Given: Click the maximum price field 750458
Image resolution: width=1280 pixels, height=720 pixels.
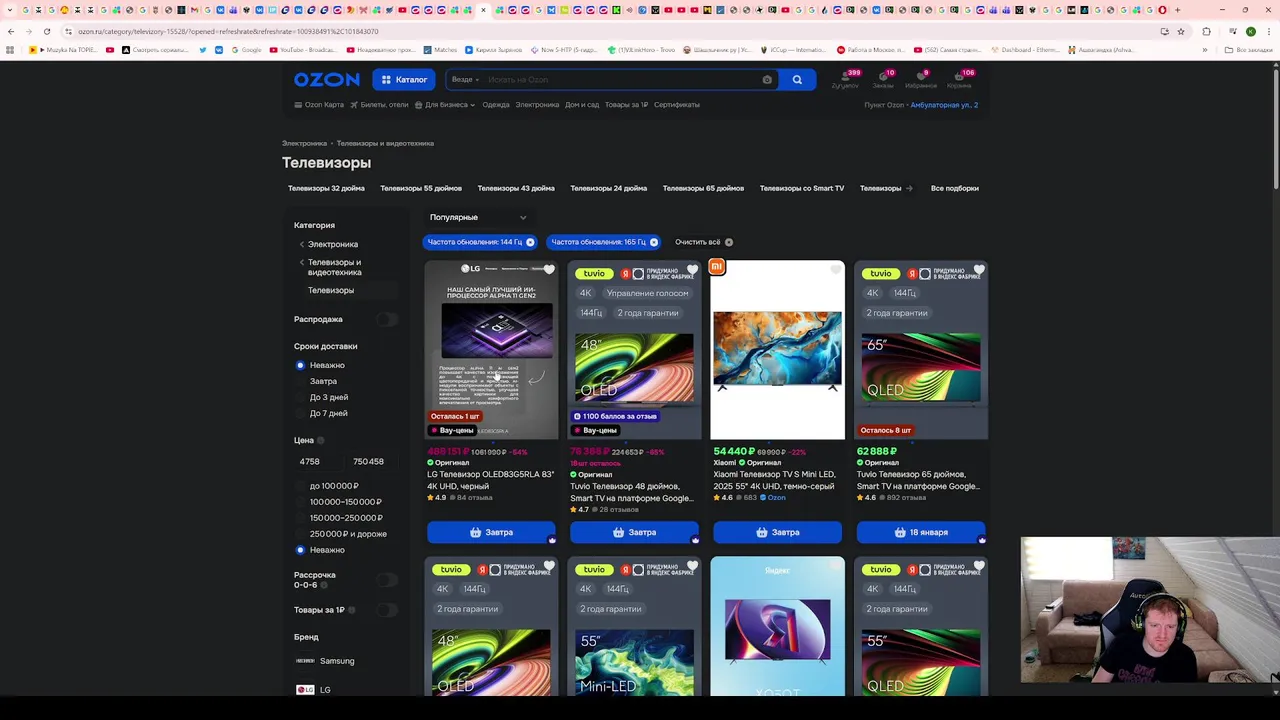Looking at the screenshot, I should click(370, 462).
